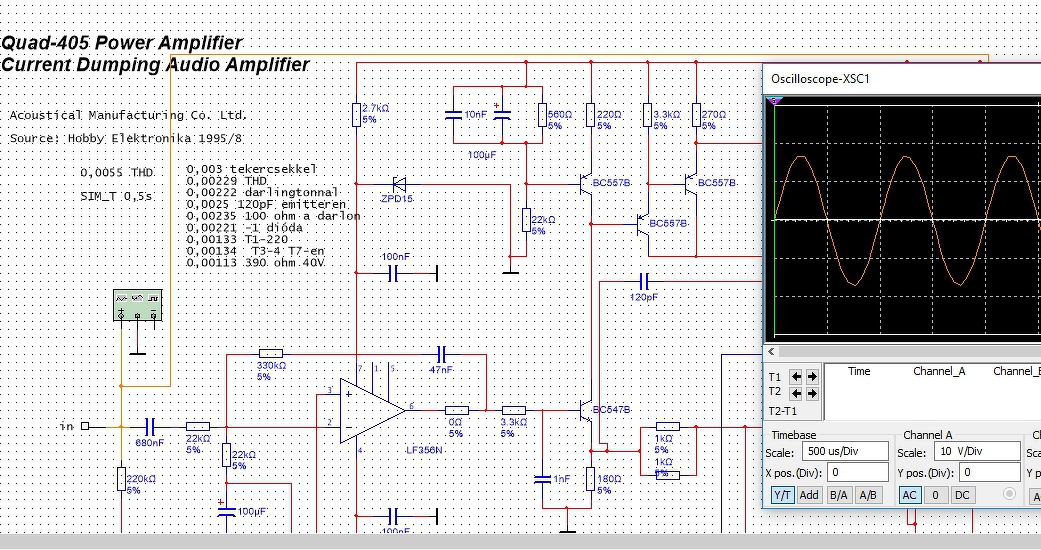The image size is (1041, 550).
Task: Select the 330kΩ resistor
Action: (x=271, y=353)
